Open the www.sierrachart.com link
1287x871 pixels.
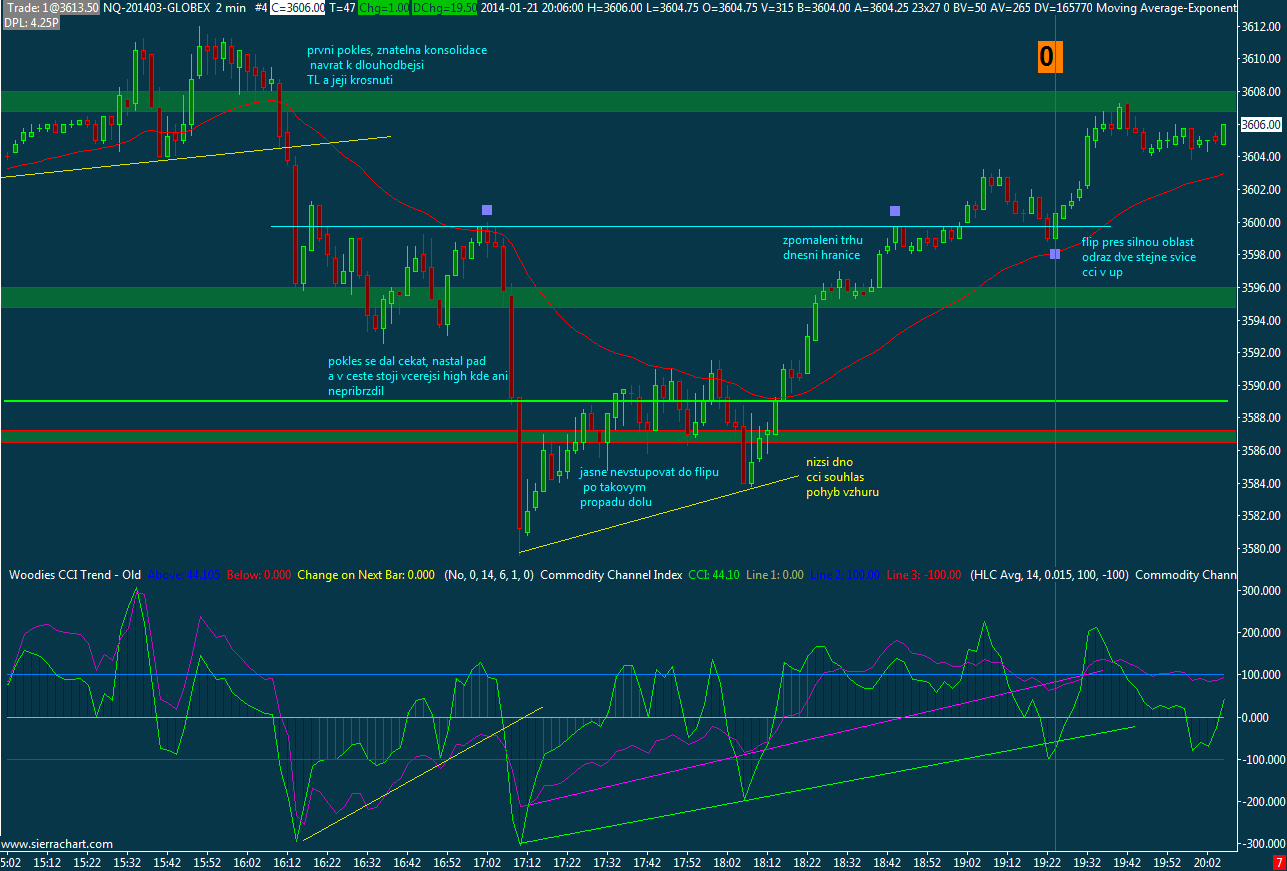[x=58, y=844]
